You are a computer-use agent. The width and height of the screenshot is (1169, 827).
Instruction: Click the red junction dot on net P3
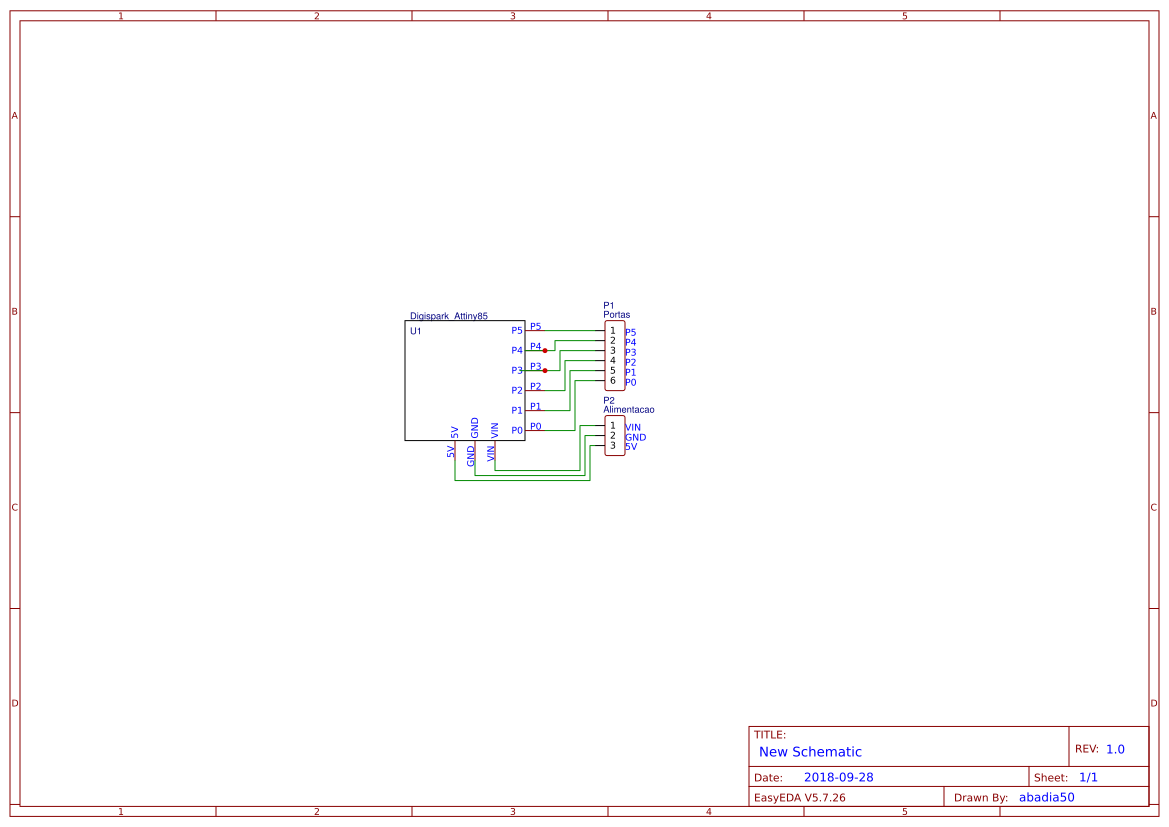point(545,370)
